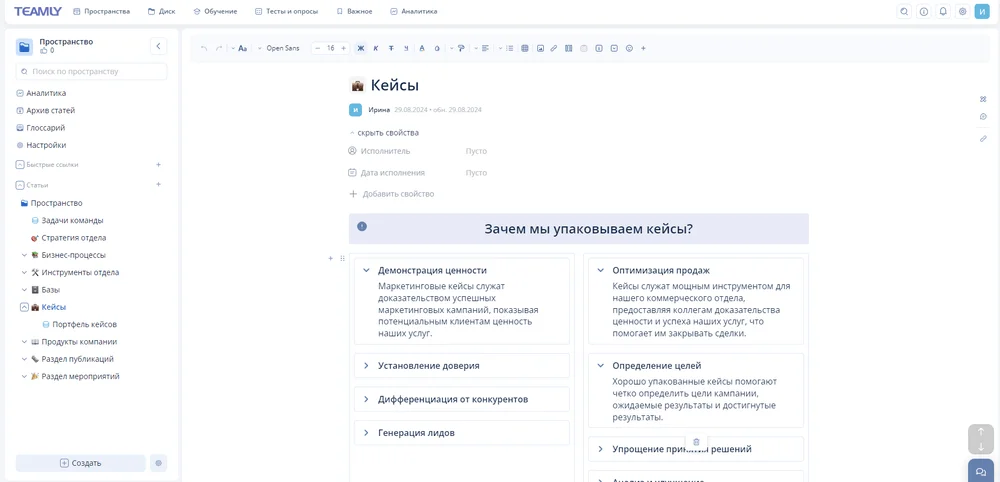Collapse the Демонстрация ценности block
The width and height of the screenshot is (1000, 482).
[367, 270]
